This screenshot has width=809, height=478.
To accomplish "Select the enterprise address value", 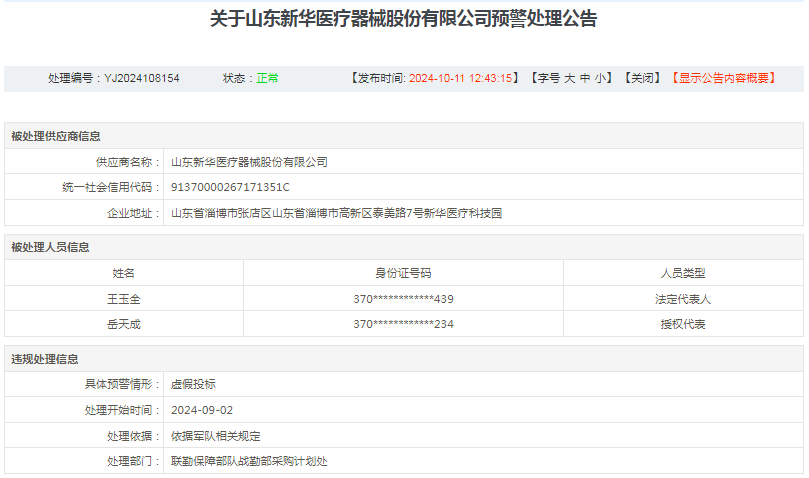I will [x=336, y=213].
